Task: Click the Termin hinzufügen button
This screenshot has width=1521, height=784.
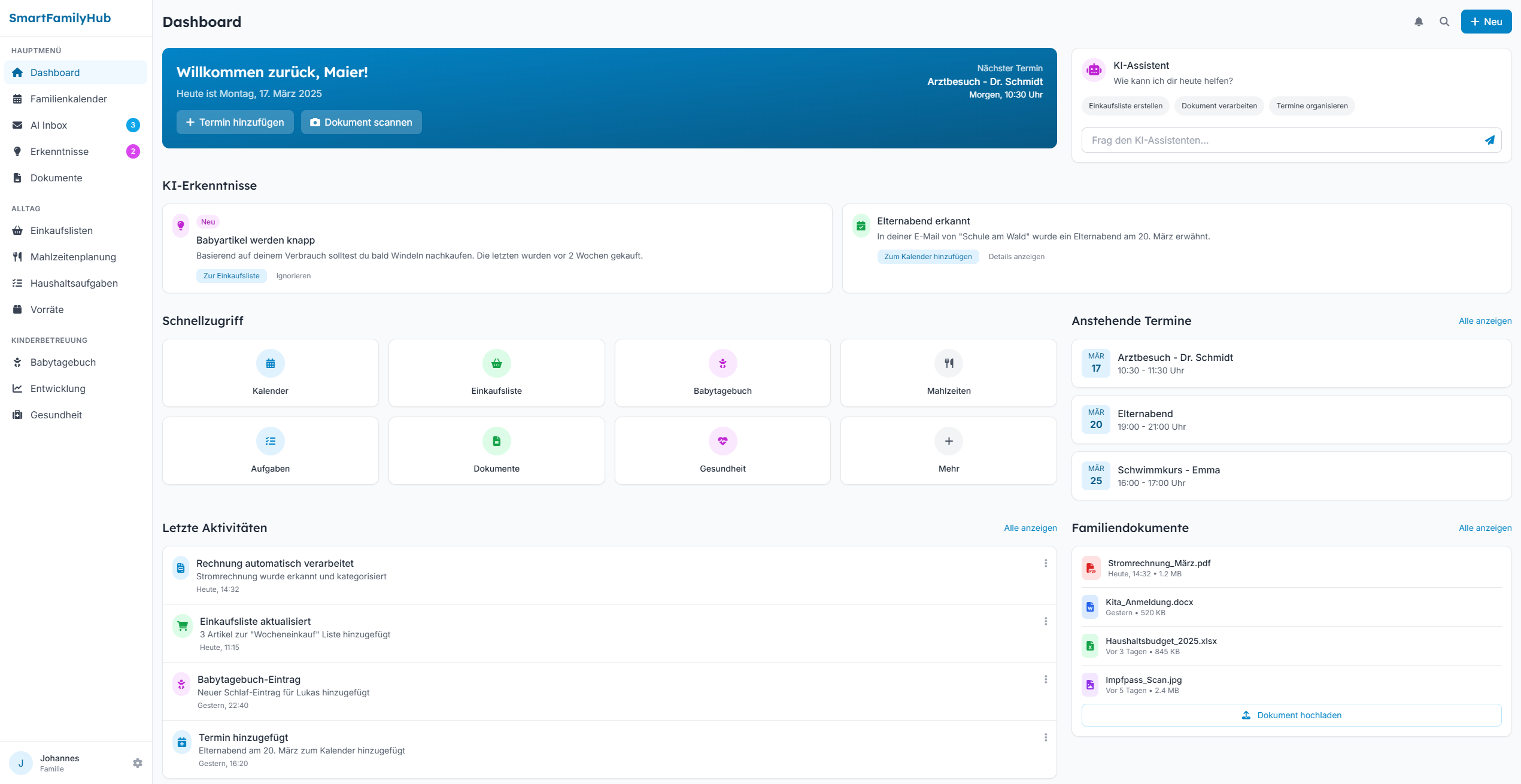Action: click(x=235, y=122)
